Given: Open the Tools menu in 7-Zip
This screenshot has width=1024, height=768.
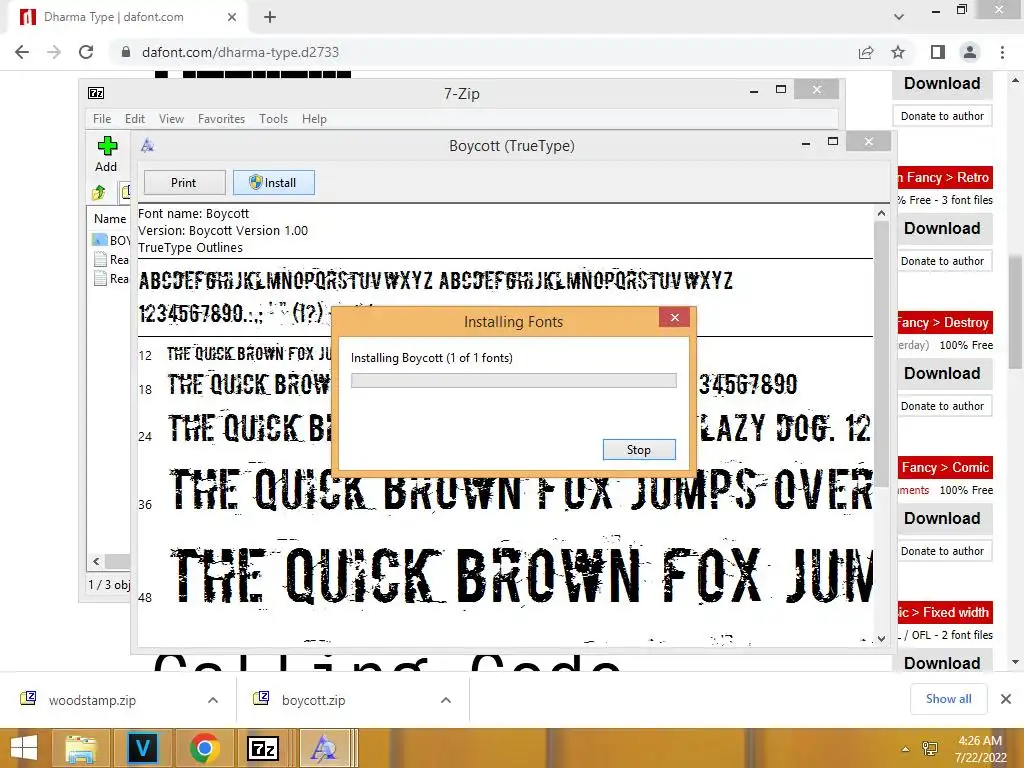Looking at the screenshot, I should pos(273,119).
